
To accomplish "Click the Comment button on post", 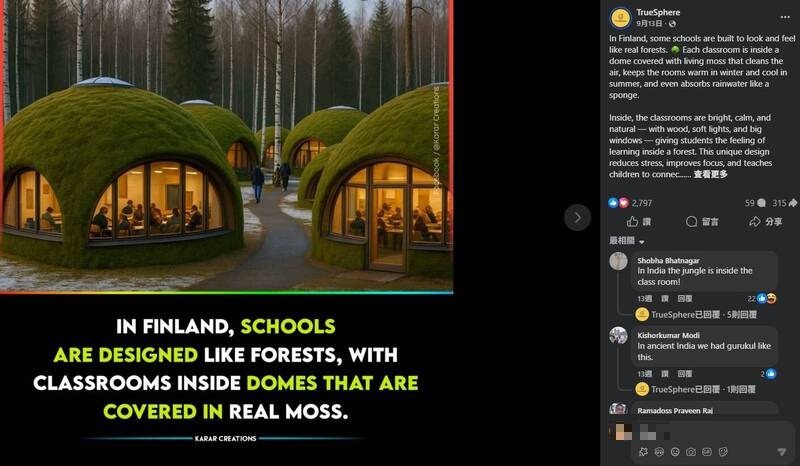I will click(702, 222).
